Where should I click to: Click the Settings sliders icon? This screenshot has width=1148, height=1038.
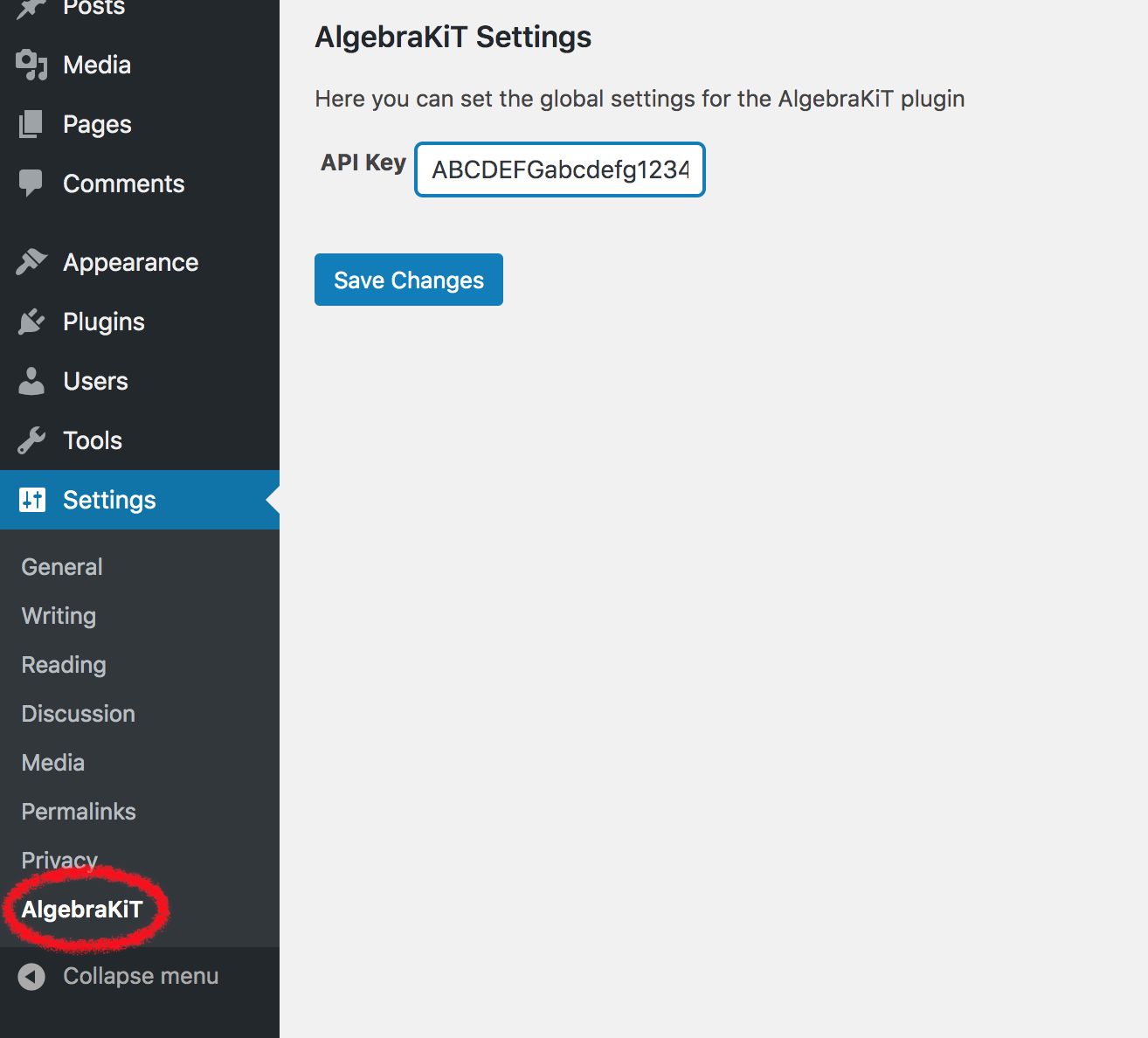(31, 499)
